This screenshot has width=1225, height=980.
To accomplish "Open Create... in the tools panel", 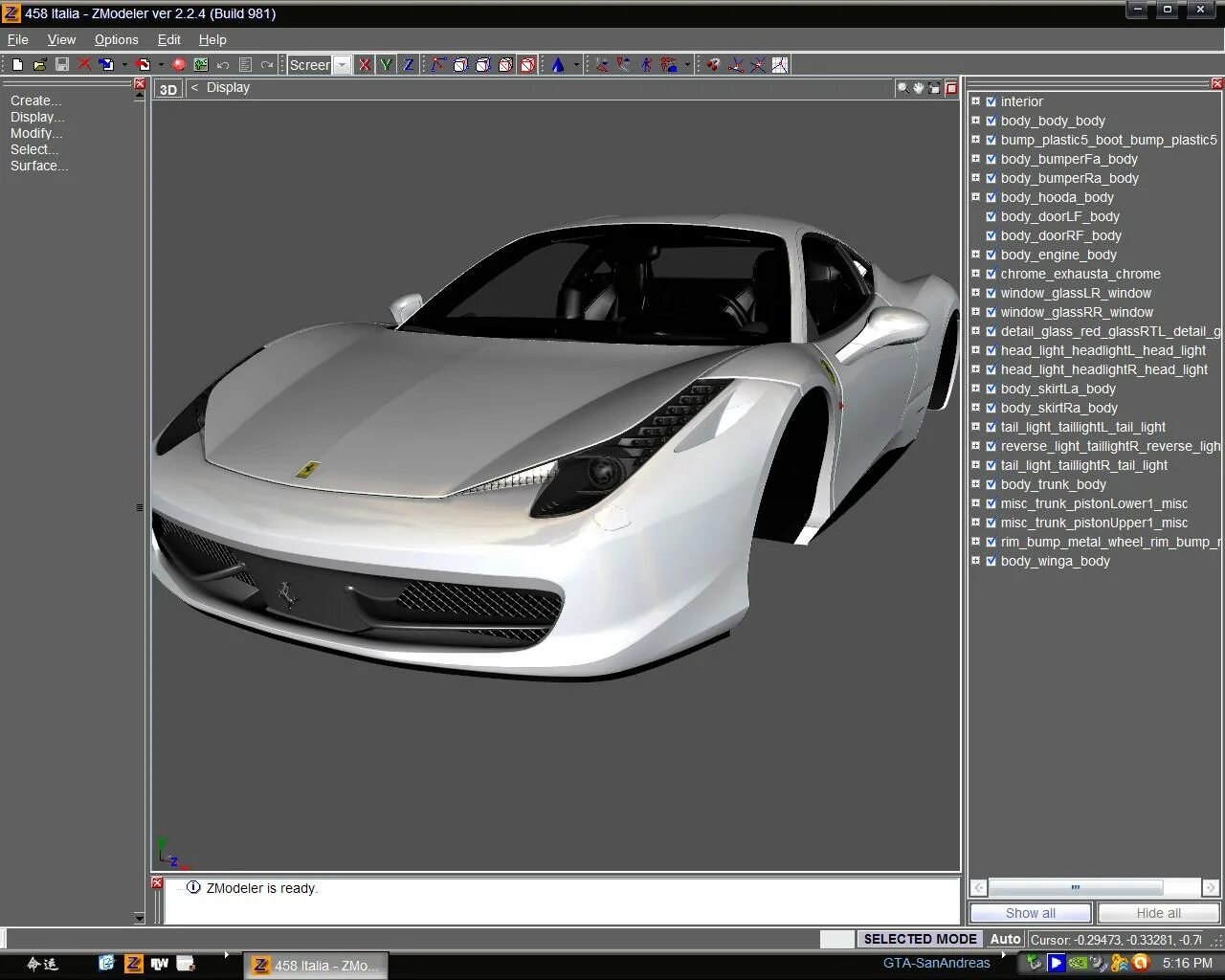I will [35, 100].
